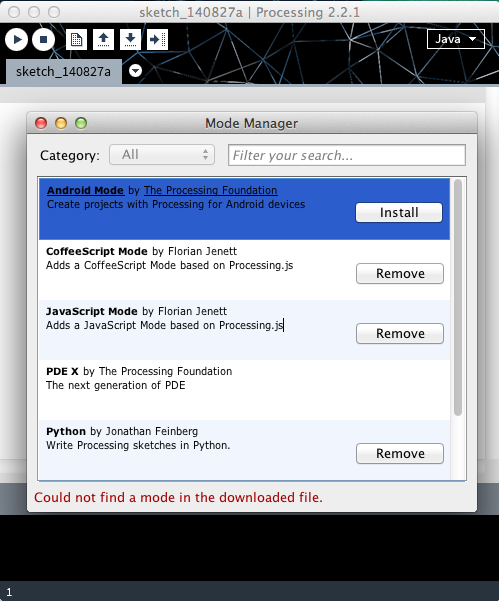Open the Android Mode link
This screenshot has height=601, width=499.
pos(85,190)
